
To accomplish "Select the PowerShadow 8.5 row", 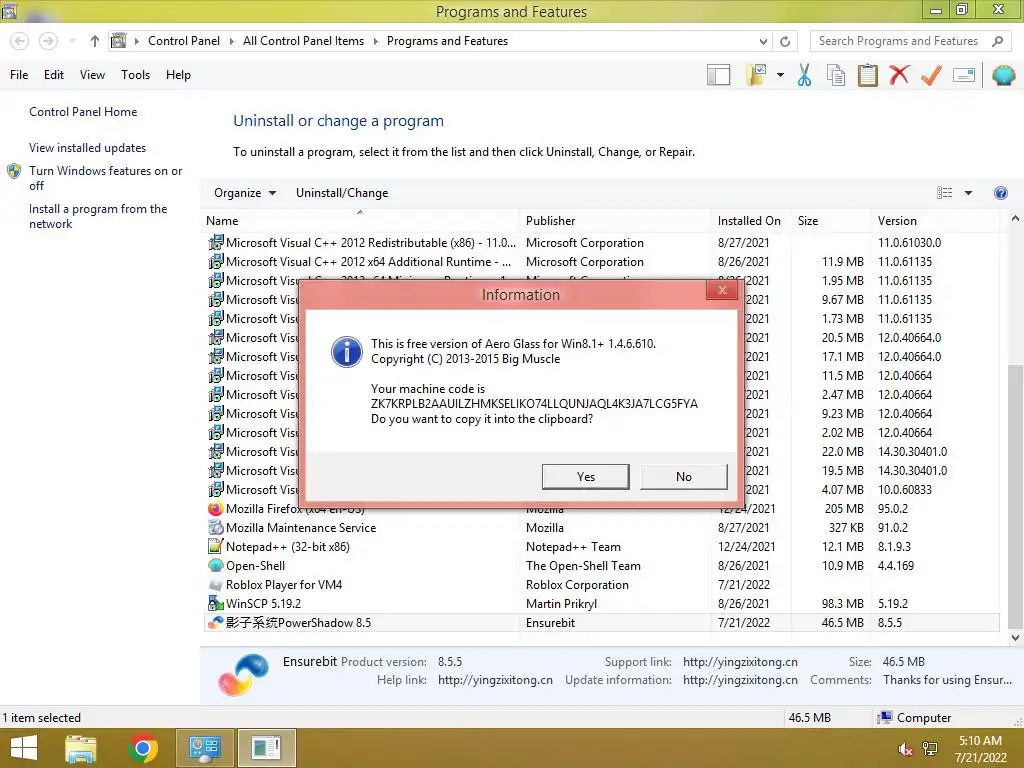I will tap(601, 622).
